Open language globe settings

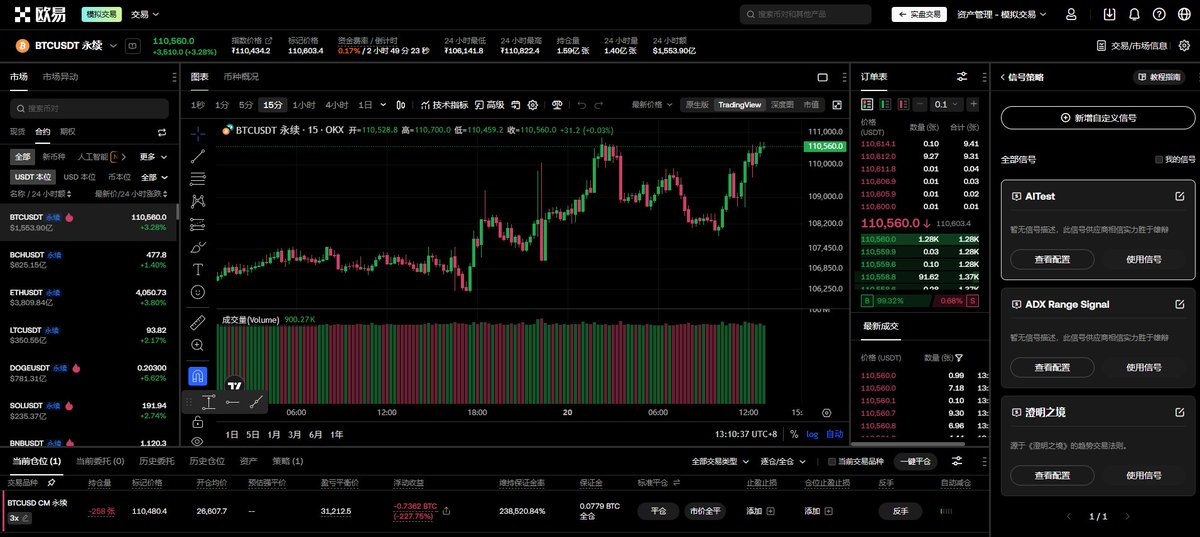[x=1183, y=14]
